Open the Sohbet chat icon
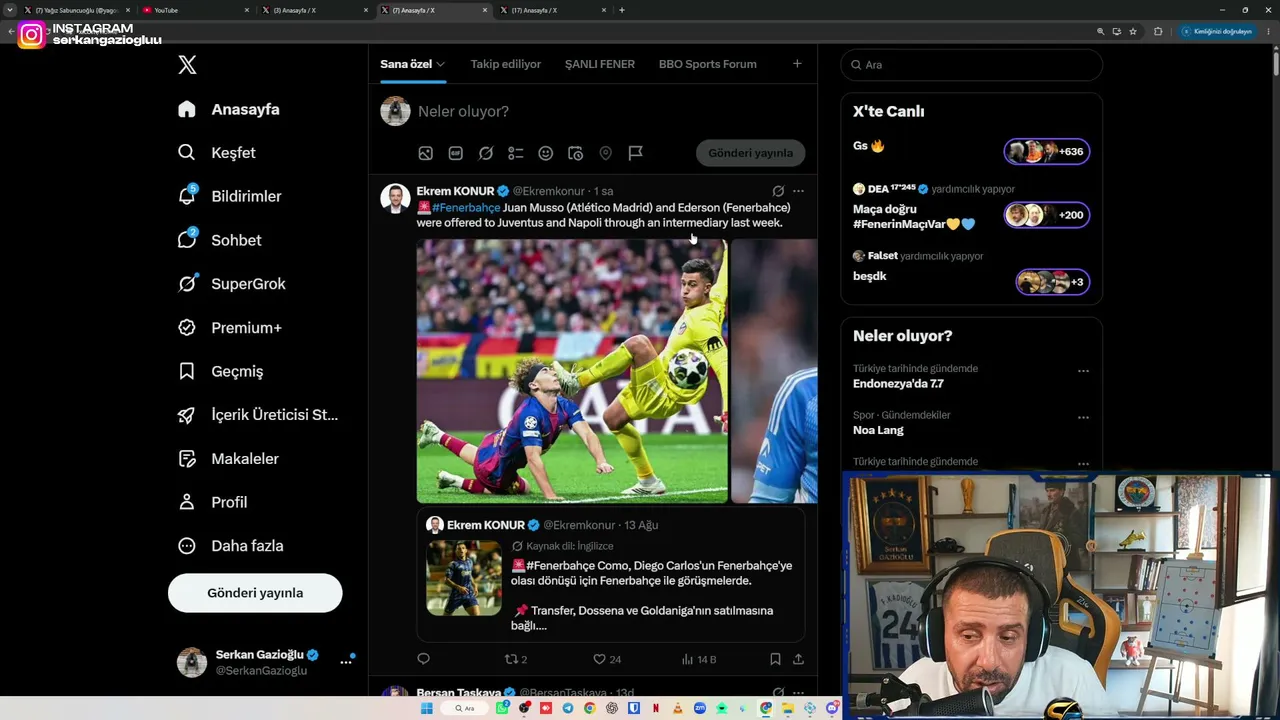1280x720 pixels. 187,240
